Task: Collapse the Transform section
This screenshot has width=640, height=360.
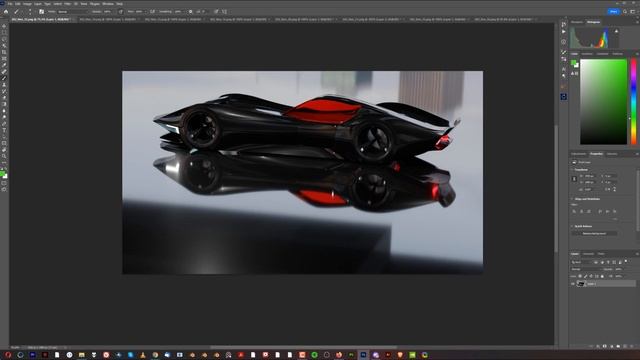Action: [572, 169]
